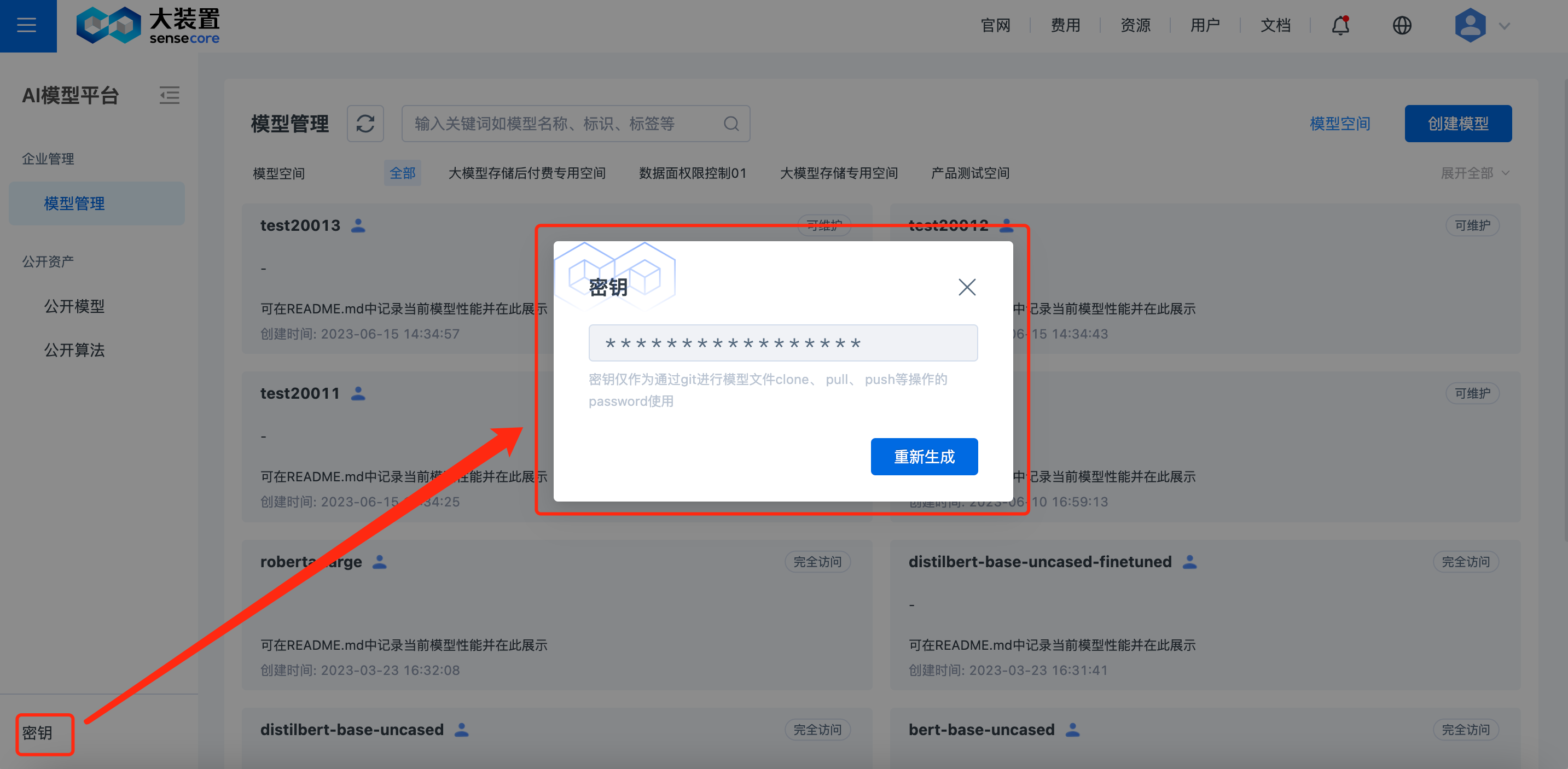Click 完全访问 tag on distilbert-base-uncased-finetuned card
The image size is (1568, 769).
tap(1465, 562)
